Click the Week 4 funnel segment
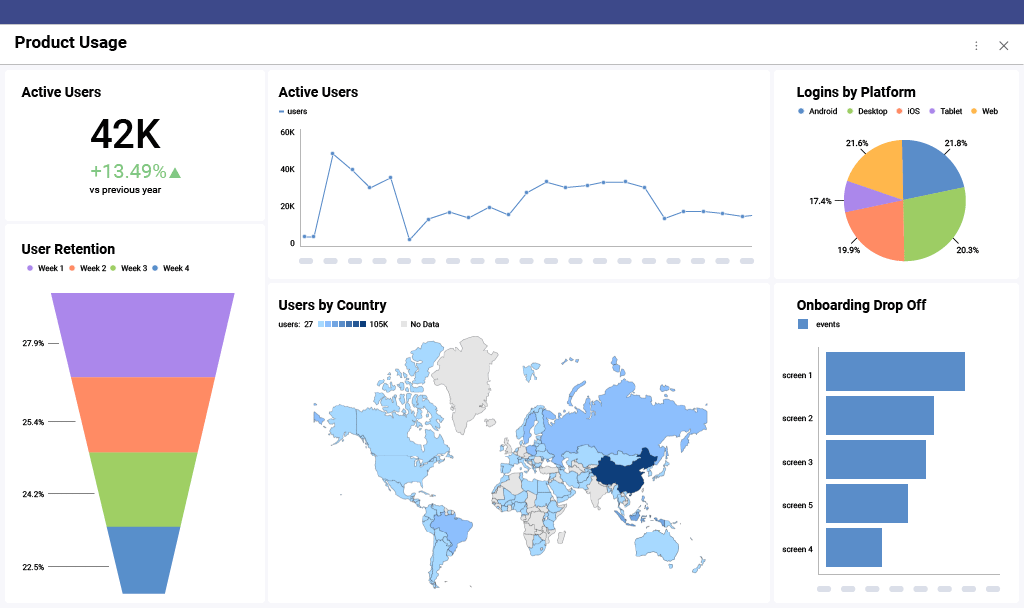 pos(145,558)
